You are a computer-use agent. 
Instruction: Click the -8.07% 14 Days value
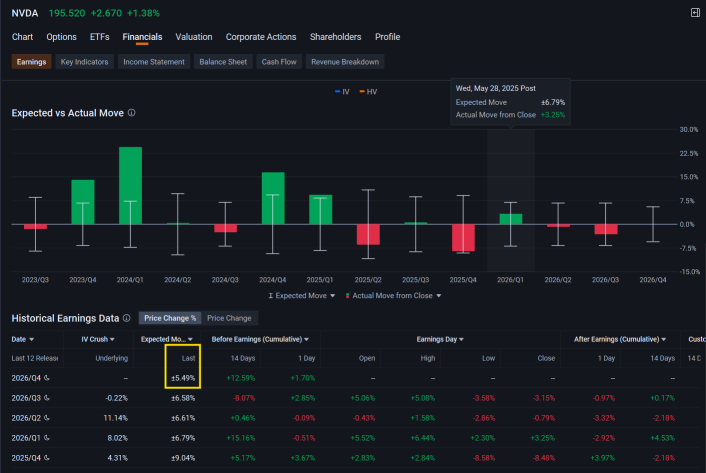click(244, 398)
